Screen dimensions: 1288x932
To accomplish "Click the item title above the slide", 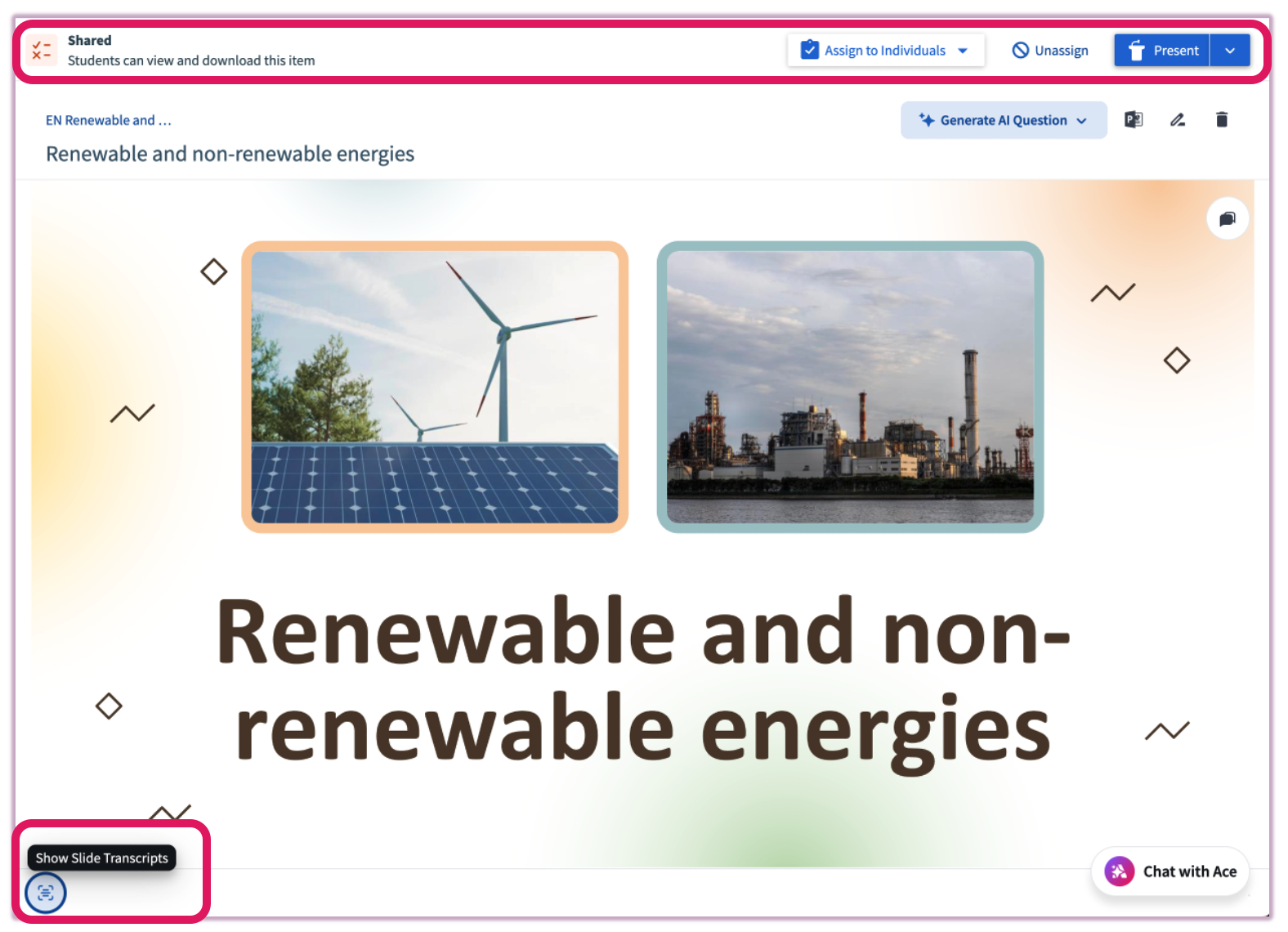I will click(x=230, y=154).
